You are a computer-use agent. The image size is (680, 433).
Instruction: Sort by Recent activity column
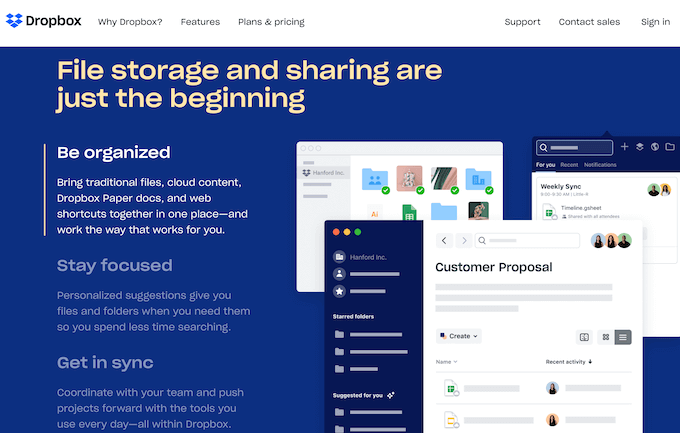[569, 362]
